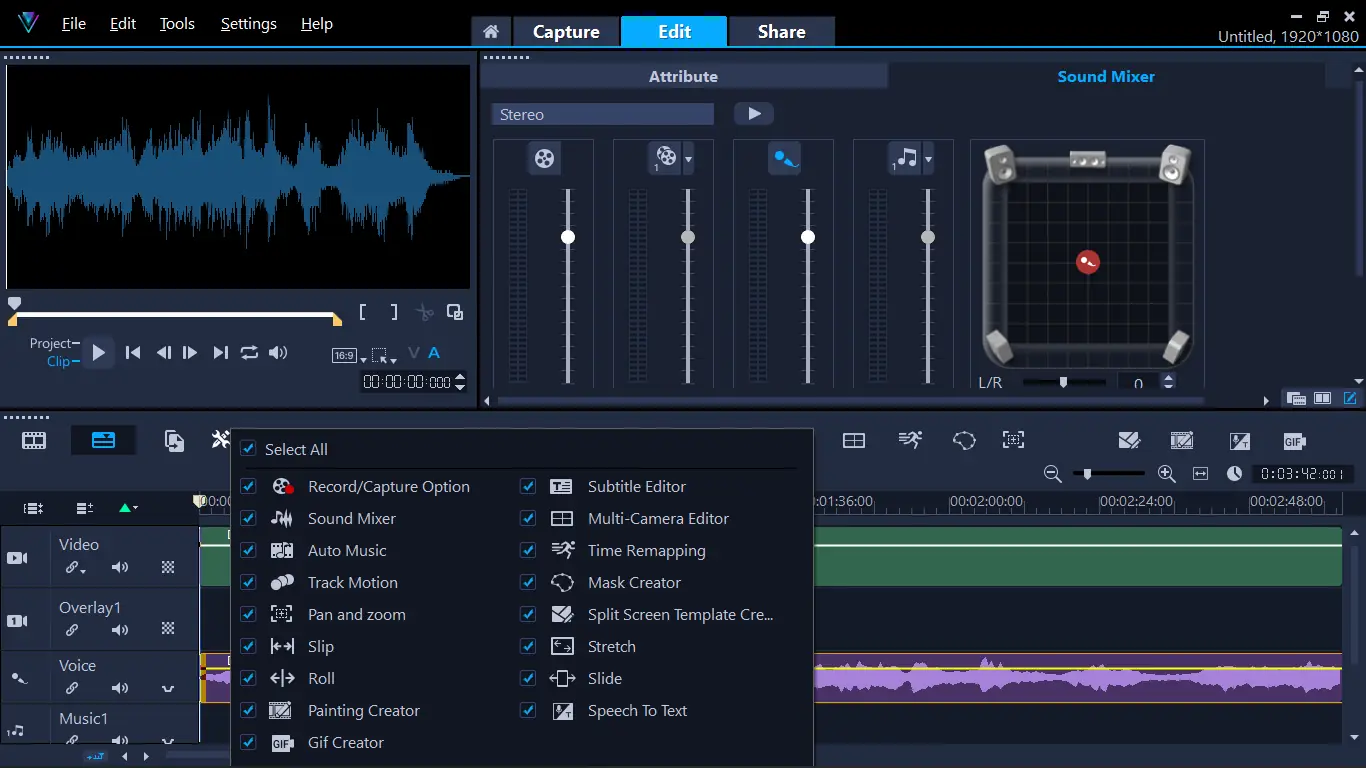Click the preview timecode field
This screenshot has height=768, width=1366.
pos(407,382)
